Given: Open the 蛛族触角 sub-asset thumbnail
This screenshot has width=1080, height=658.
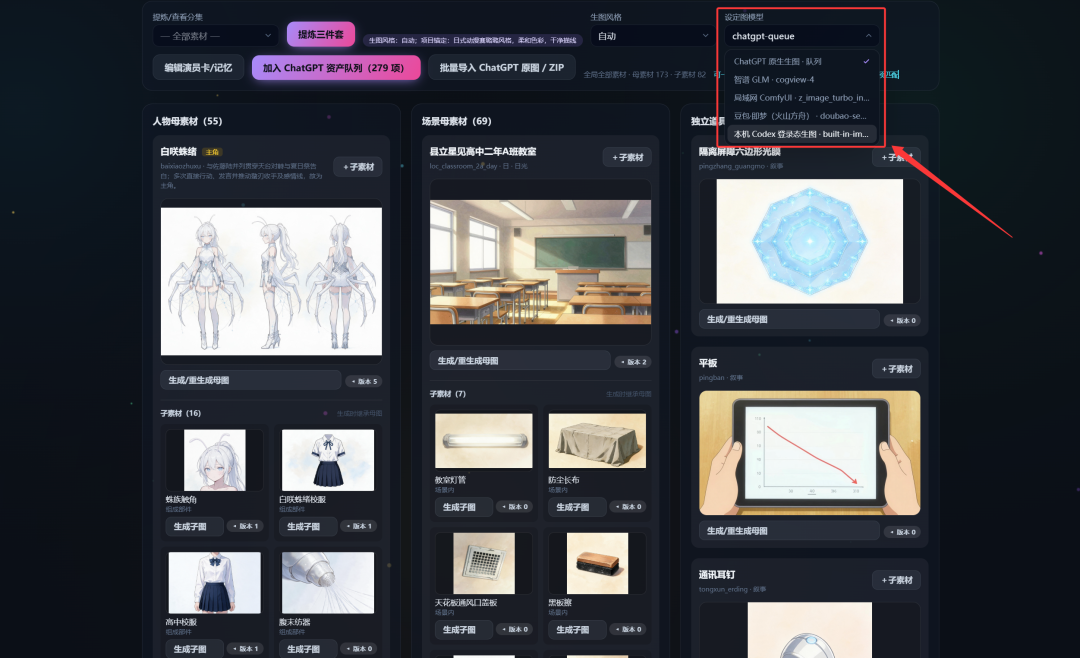Looking at the screenshot, I should pyautogui.click(x=214, y=460).
